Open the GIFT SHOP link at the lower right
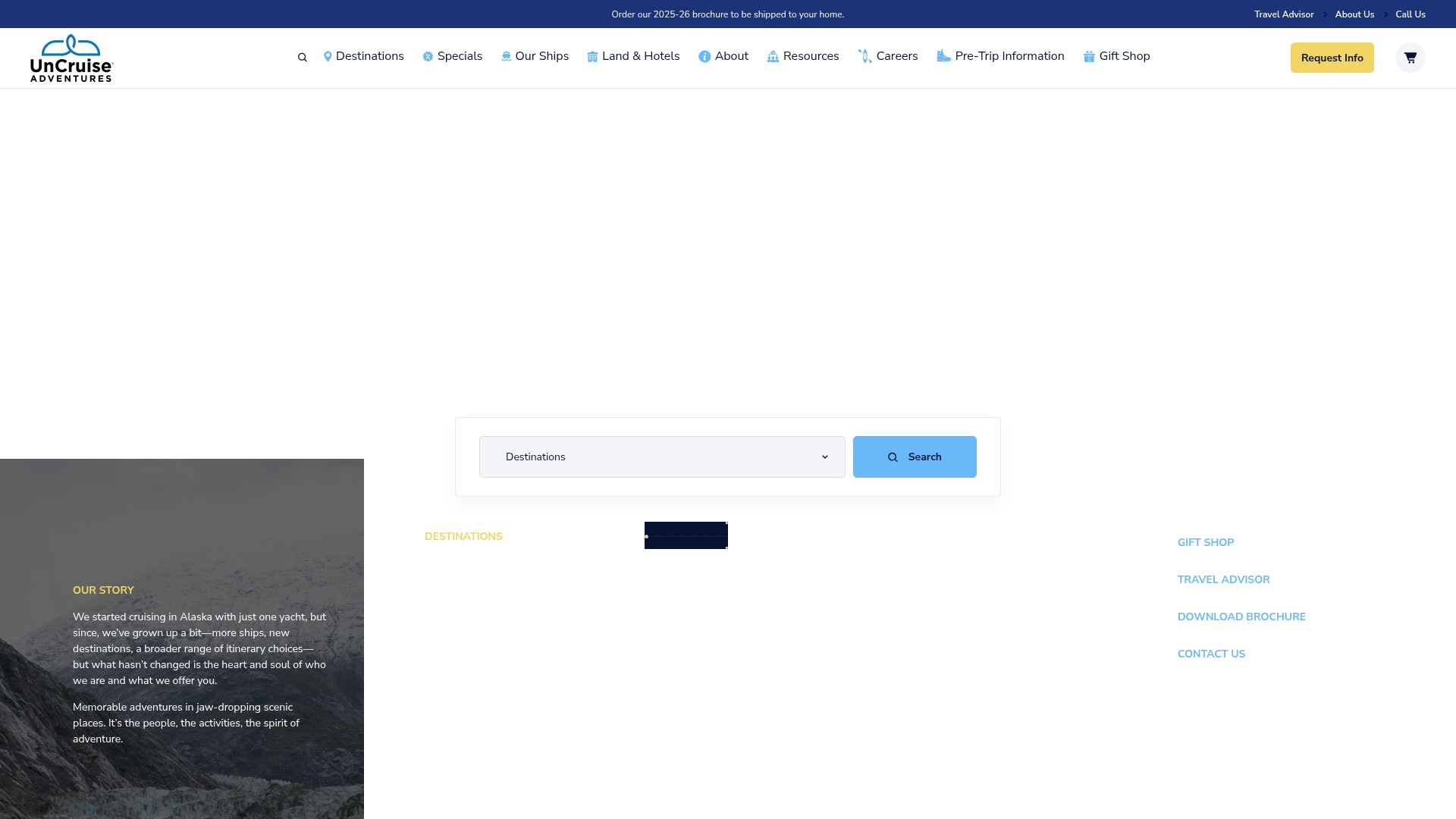The image size is (1456, 819). pos(1206,542)
